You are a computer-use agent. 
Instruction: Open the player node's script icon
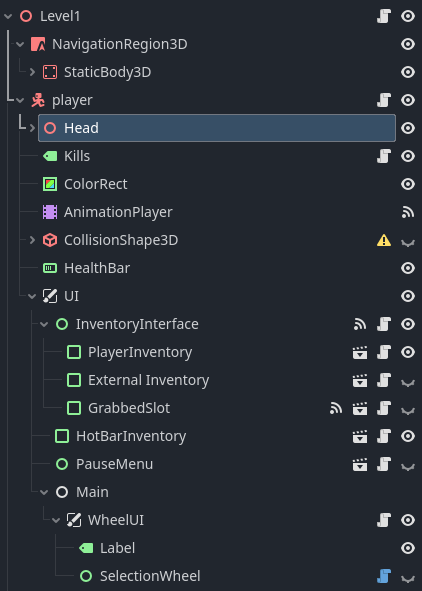384,100
